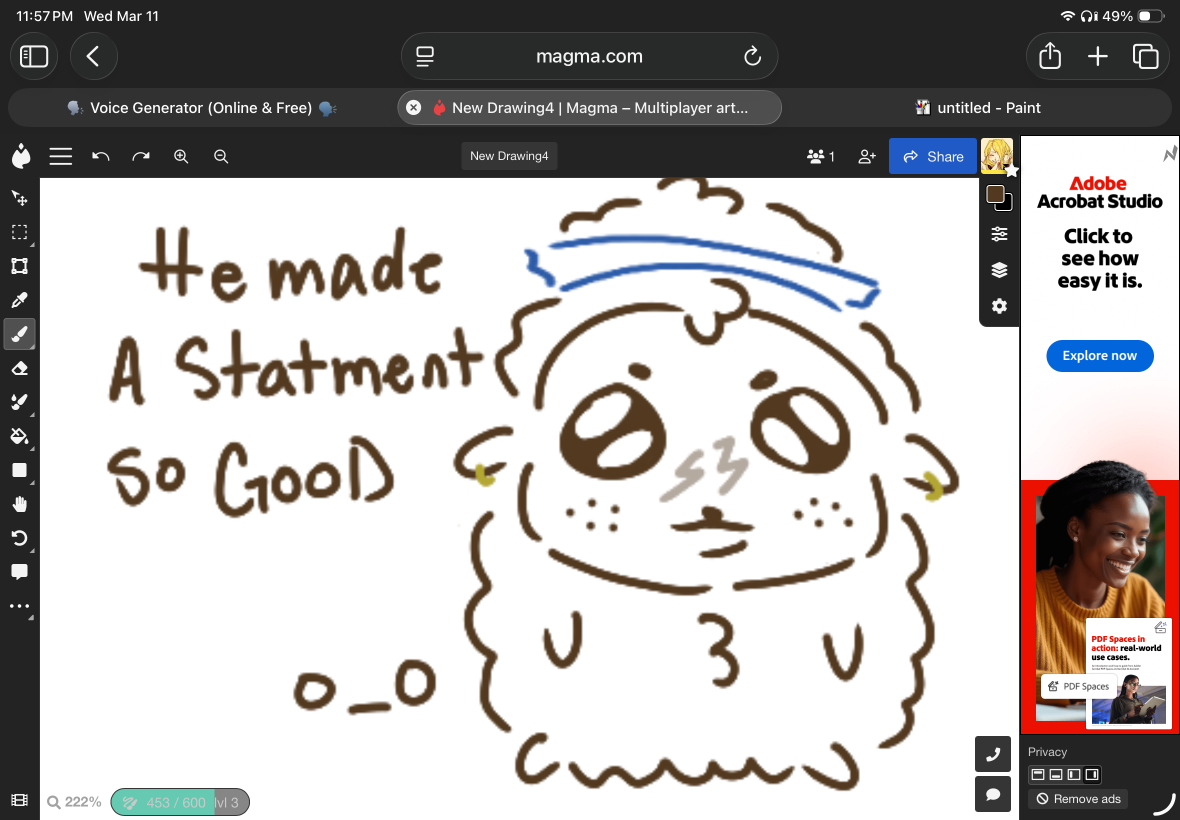Open the user avatar menu
Screen dimensions: 1180x820
coord(996,156)
